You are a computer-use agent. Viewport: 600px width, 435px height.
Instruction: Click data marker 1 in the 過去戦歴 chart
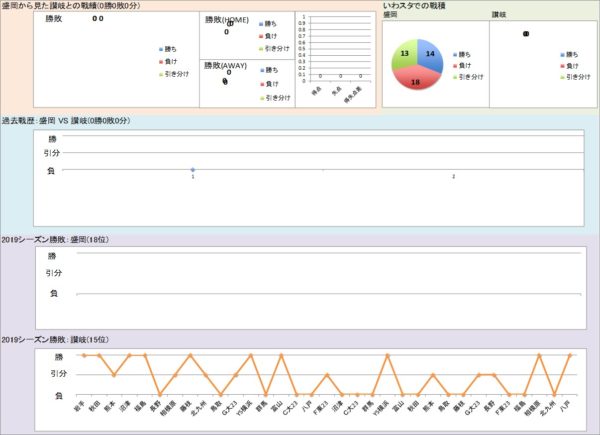[193, 171]
